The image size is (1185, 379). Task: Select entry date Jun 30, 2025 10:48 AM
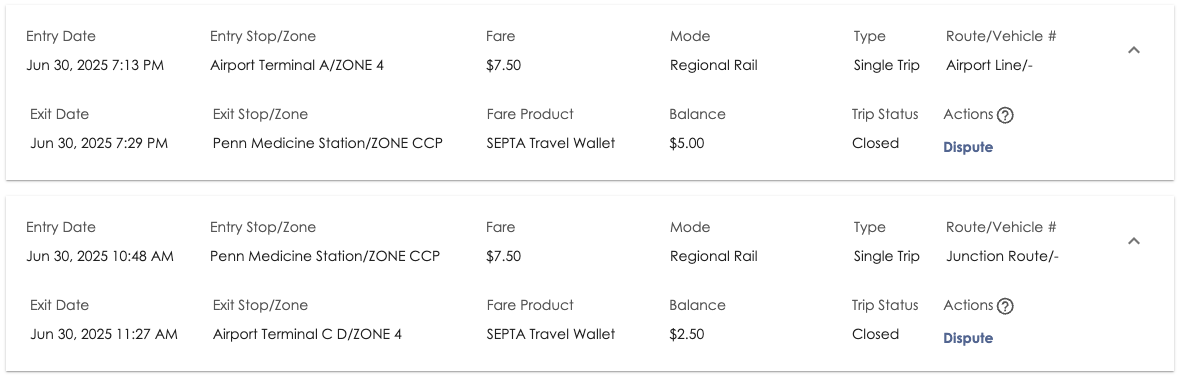click(x=100, y=256)
